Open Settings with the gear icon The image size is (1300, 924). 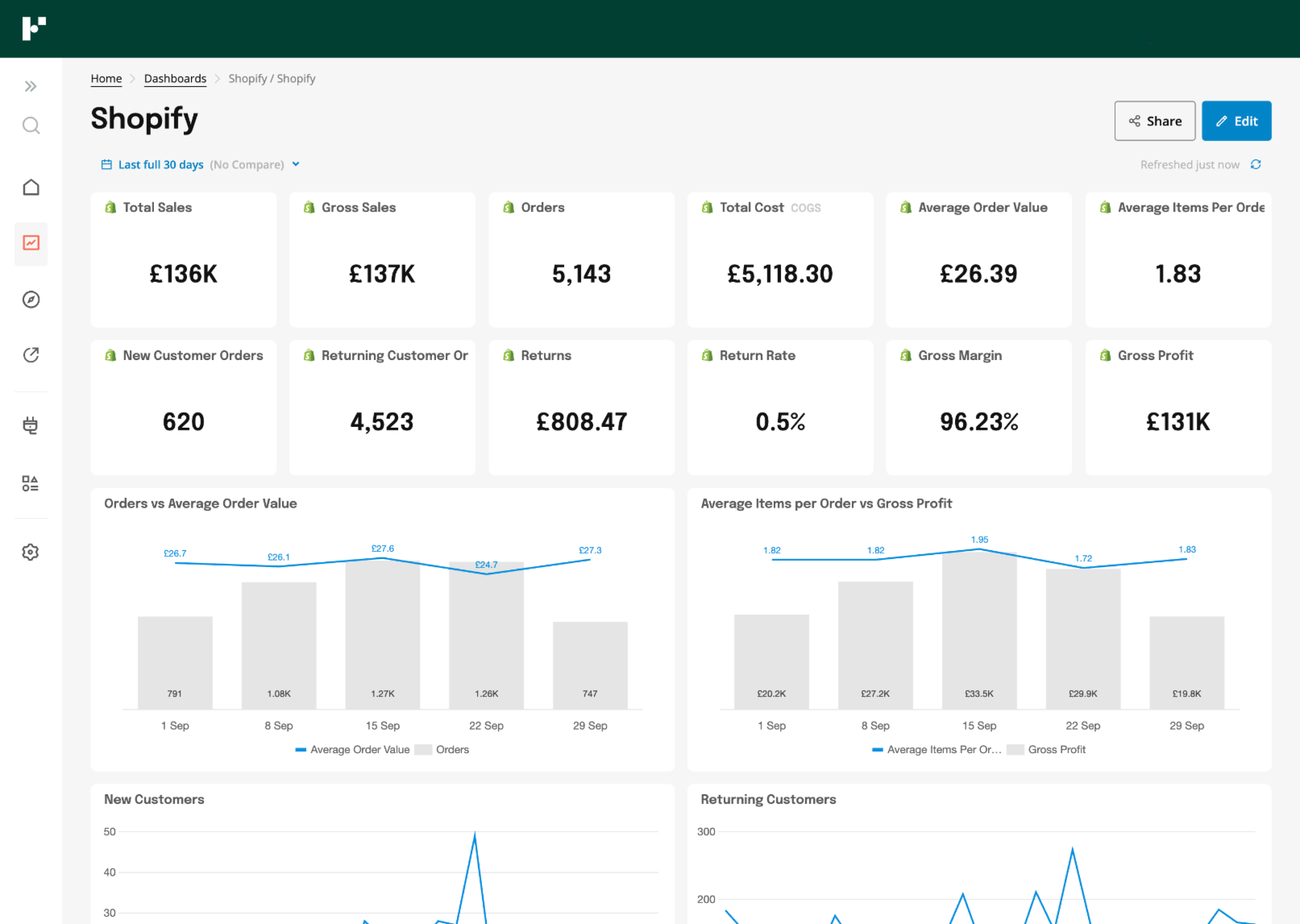tap(31, 551)
